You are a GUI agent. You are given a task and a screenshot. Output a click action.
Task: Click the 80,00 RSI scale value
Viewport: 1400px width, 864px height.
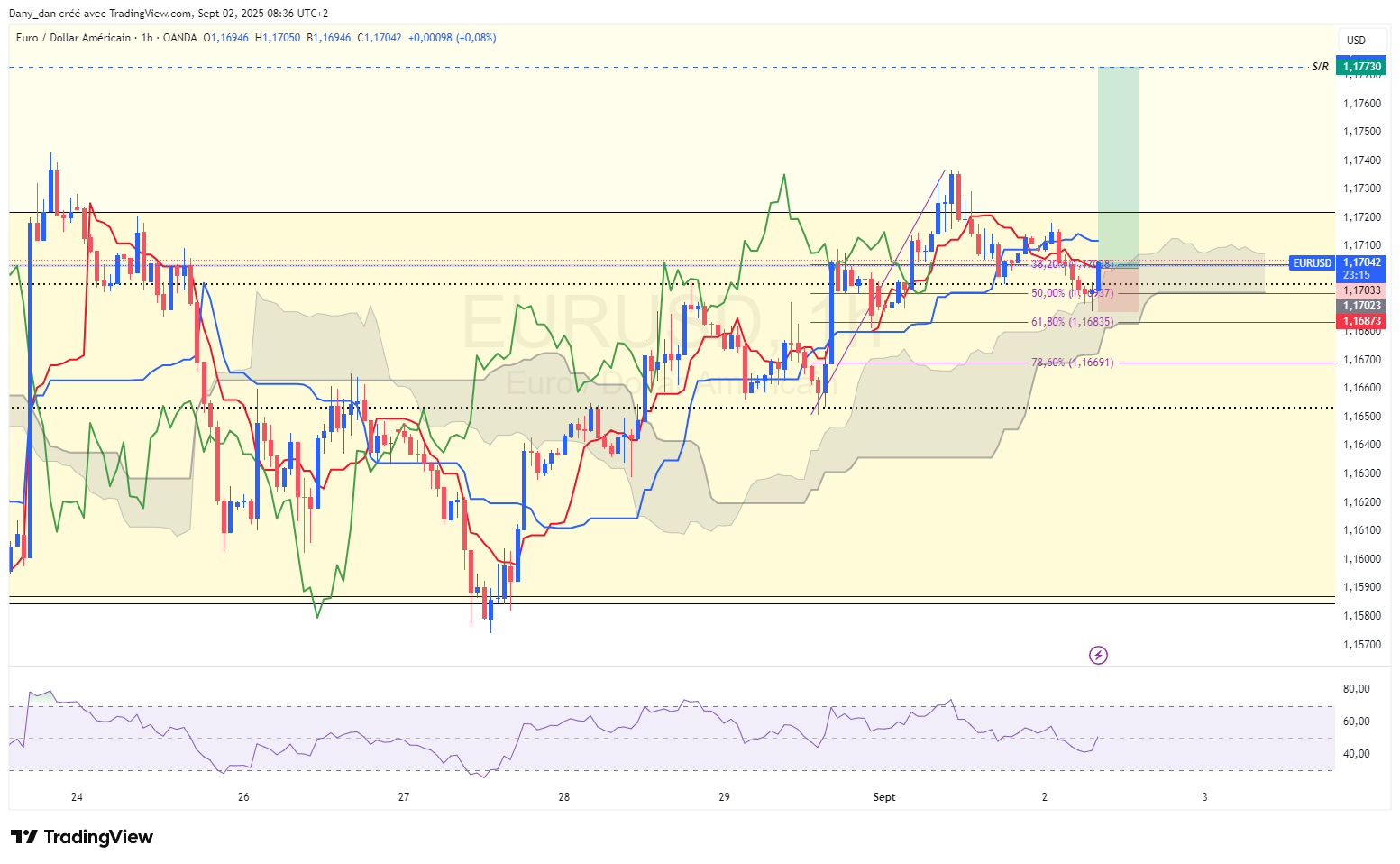click(1357, 689)
